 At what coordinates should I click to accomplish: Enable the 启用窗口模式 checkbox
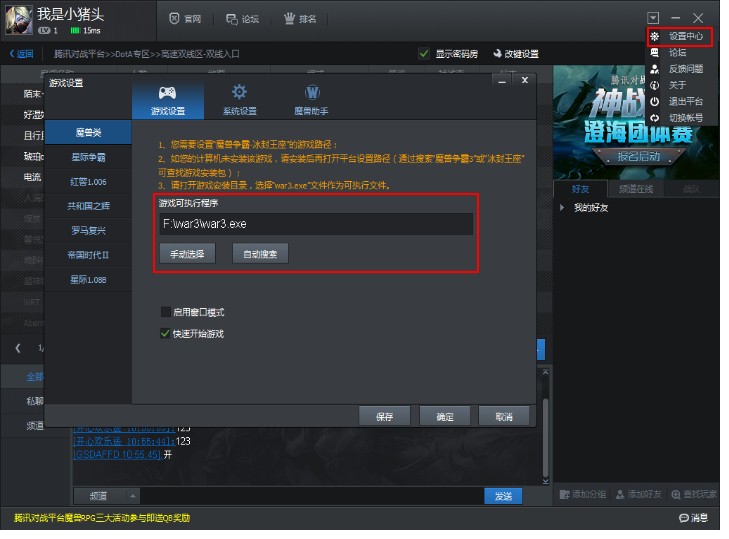tap(166, 312)
